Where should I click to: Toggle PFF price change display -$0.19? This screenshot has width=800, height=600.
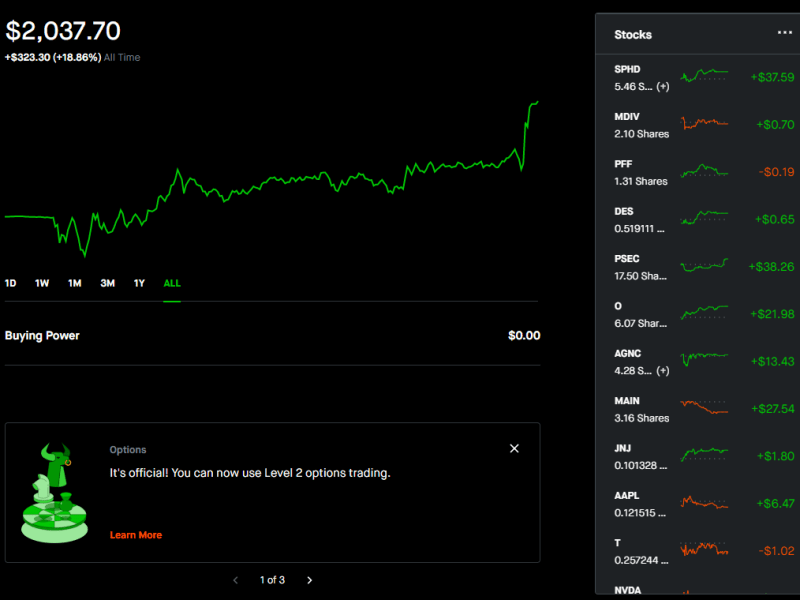pos(775,172)
